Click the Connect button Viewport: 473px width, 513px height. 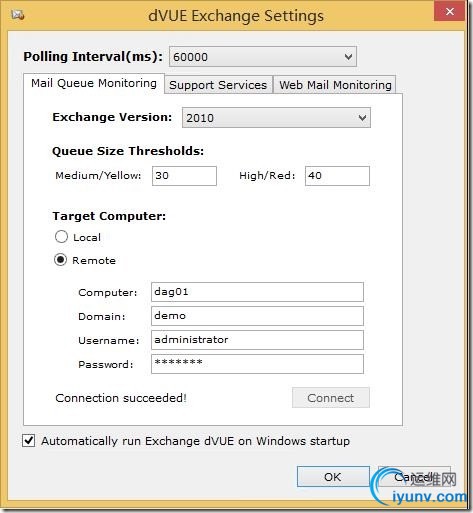point(331,397)
